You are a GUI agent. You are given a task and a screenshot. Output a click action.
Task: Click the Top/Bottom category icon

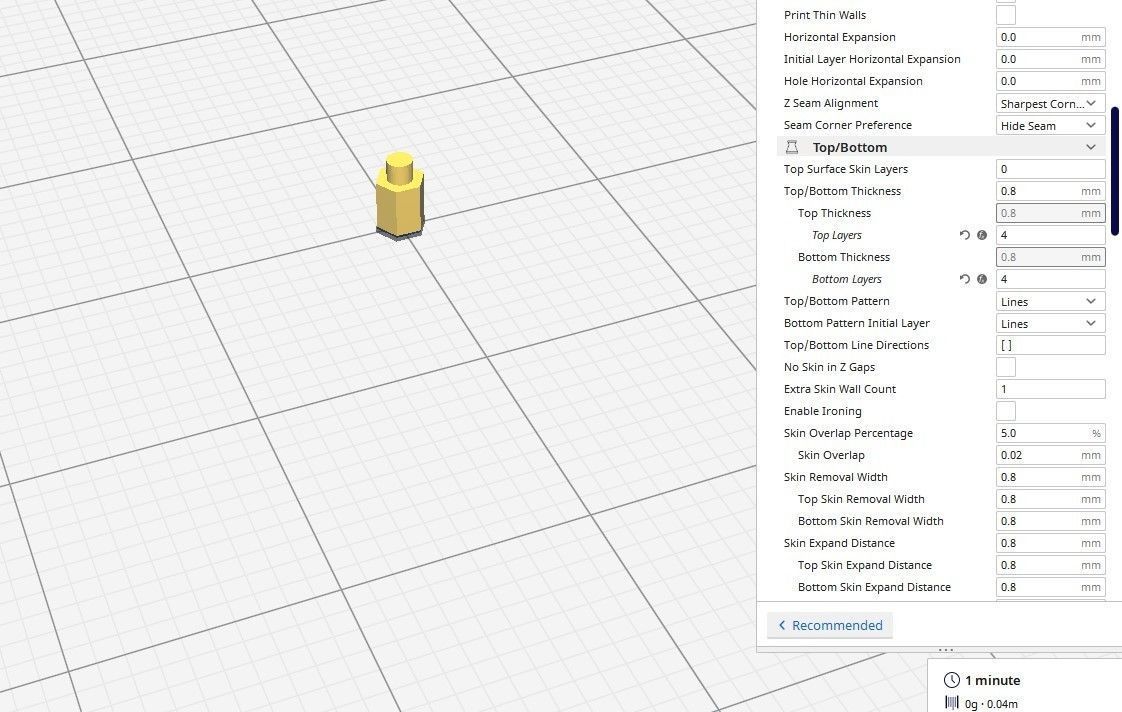tap(792, 147)
